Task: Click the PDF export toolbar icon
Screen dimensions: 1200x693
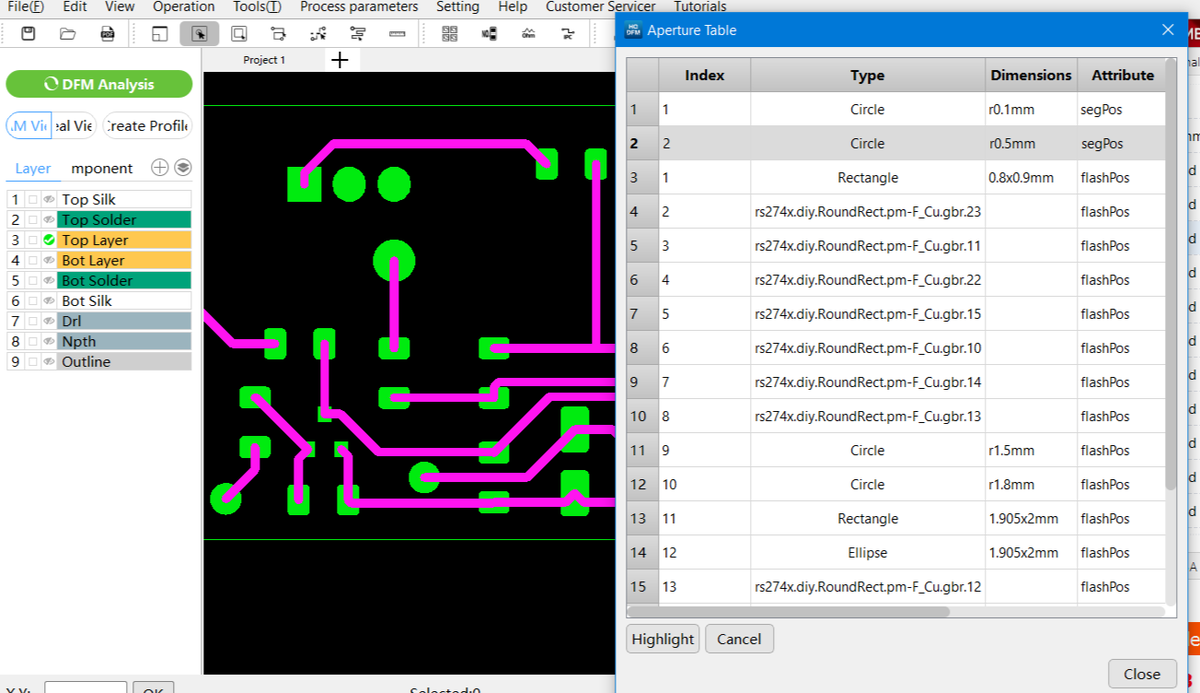Action: (x=107, y=34)
